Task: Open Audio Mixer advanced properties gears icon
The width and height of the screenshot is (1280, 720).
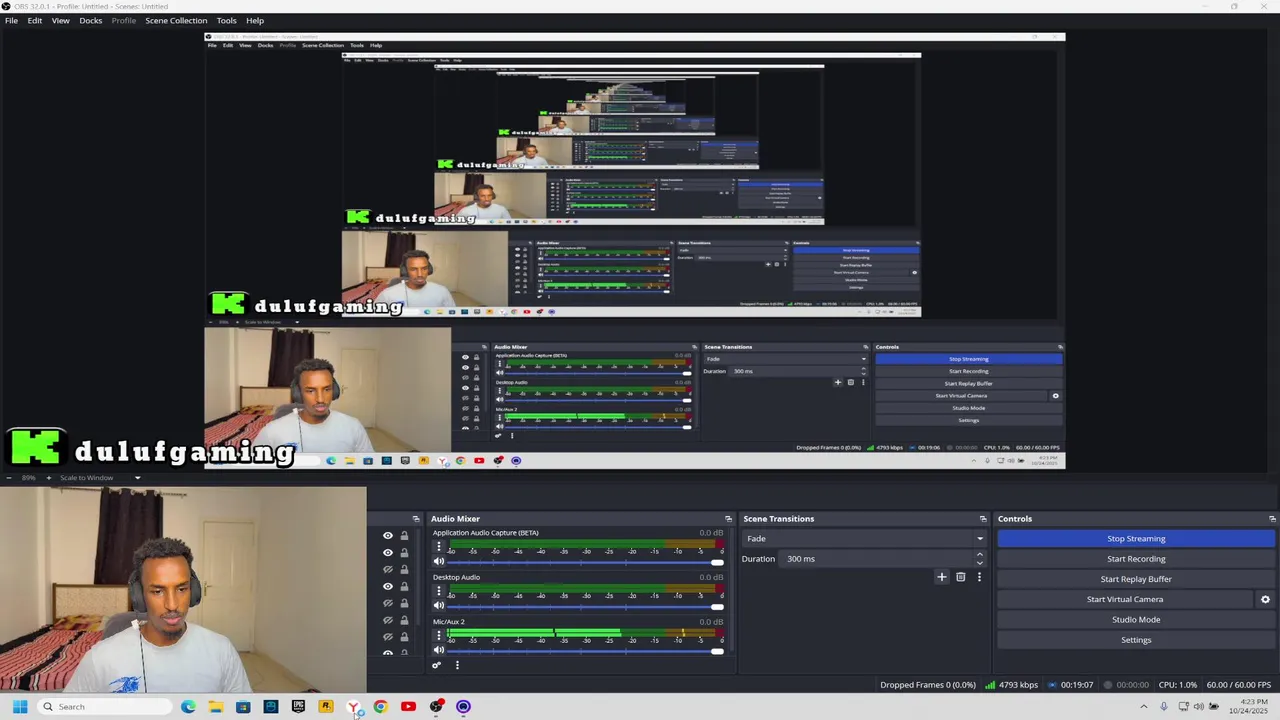Action: pos(436,665)
